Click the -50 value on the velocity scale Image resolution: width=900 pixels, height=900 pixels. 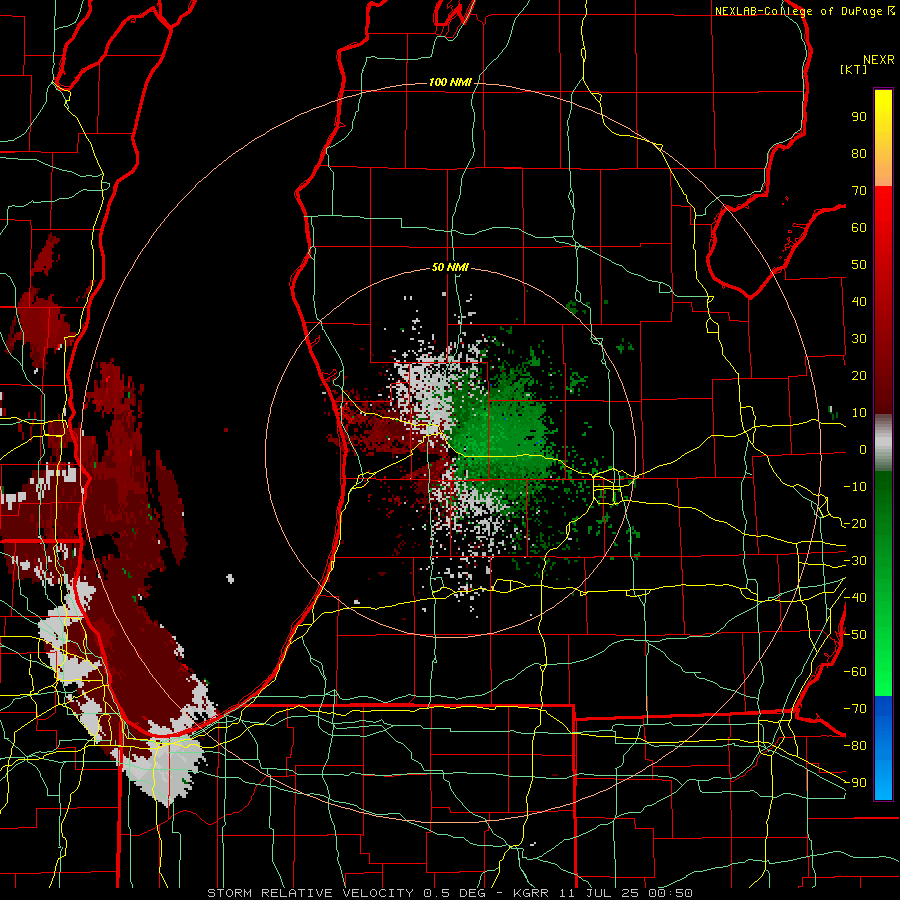click(x=855, y=635)
